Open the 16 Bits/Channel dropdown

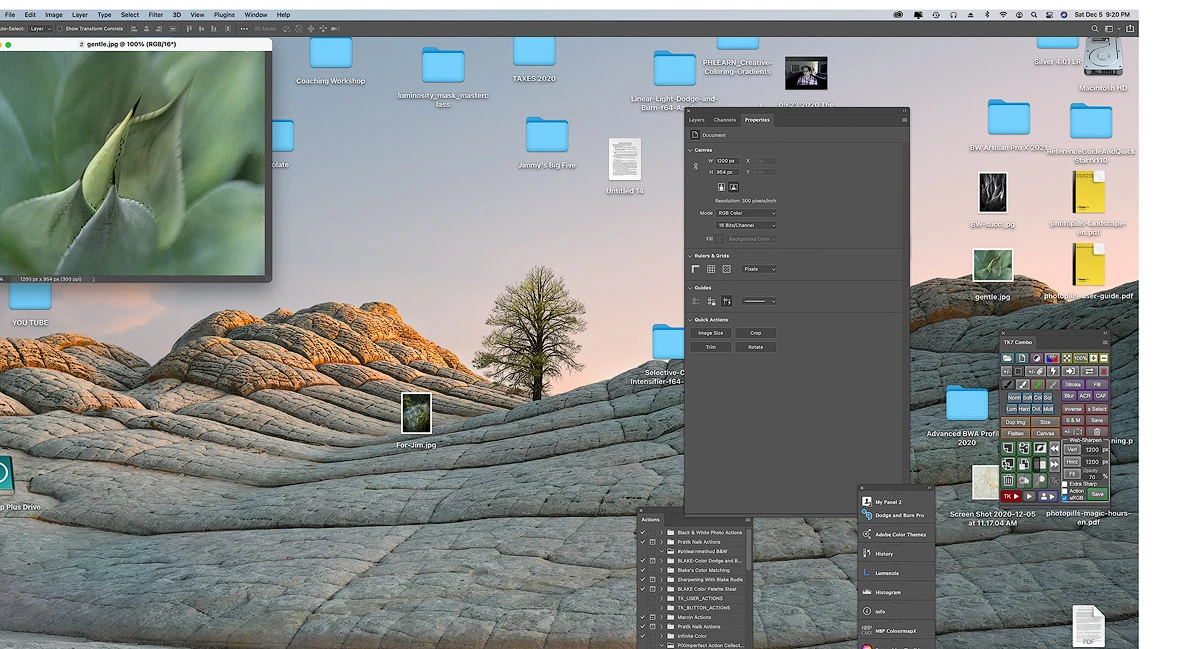746,225
